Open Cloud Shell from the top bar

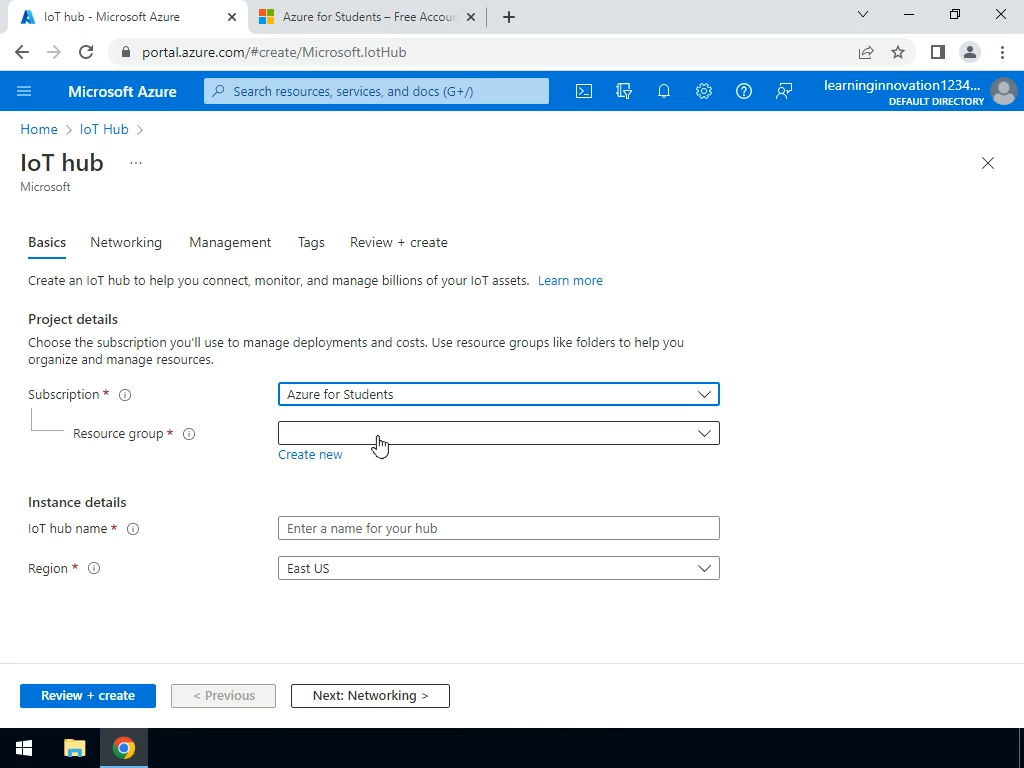coord(584,91)
